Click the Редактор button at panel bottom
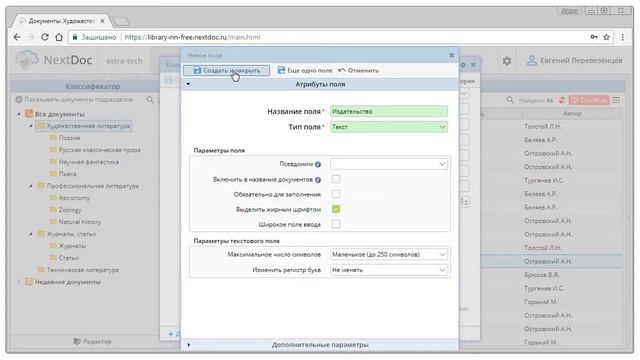Viewport: 640px width, 360px height. (93, 341)
